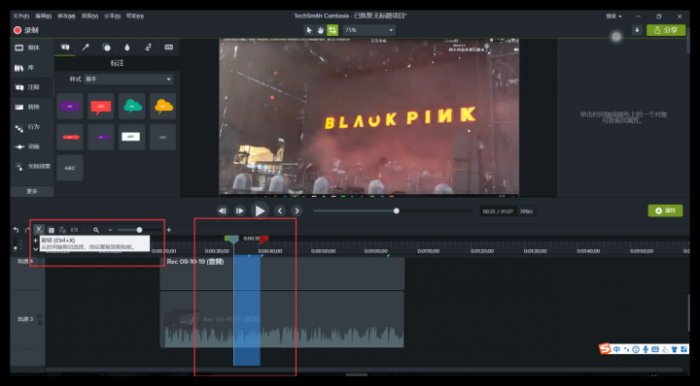
Task: Open the first menu in the menu bar
Action: click(21, 16)
